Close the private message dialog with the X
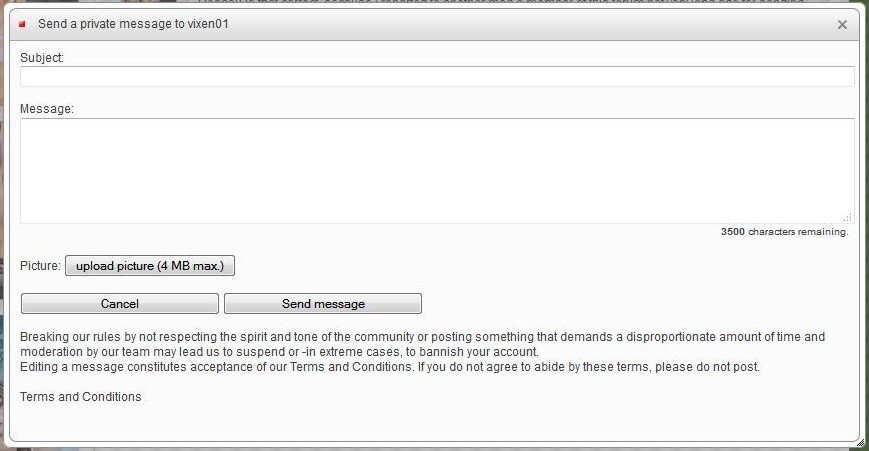 pyautogui.click(x=842, y=24)
